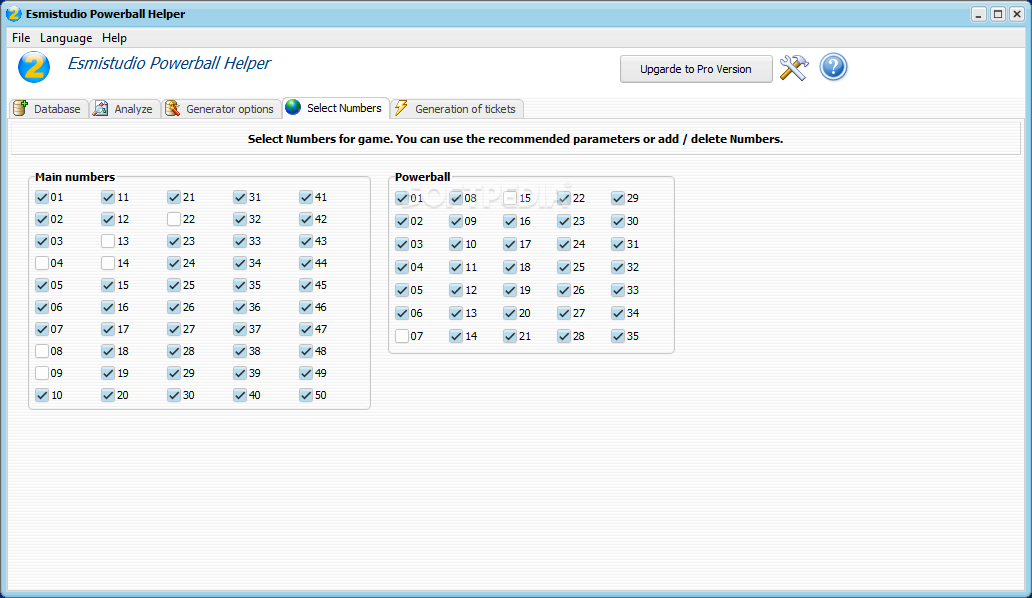1032x598 pixels.
Task: Open the File menu
Action: click(21, 37)
